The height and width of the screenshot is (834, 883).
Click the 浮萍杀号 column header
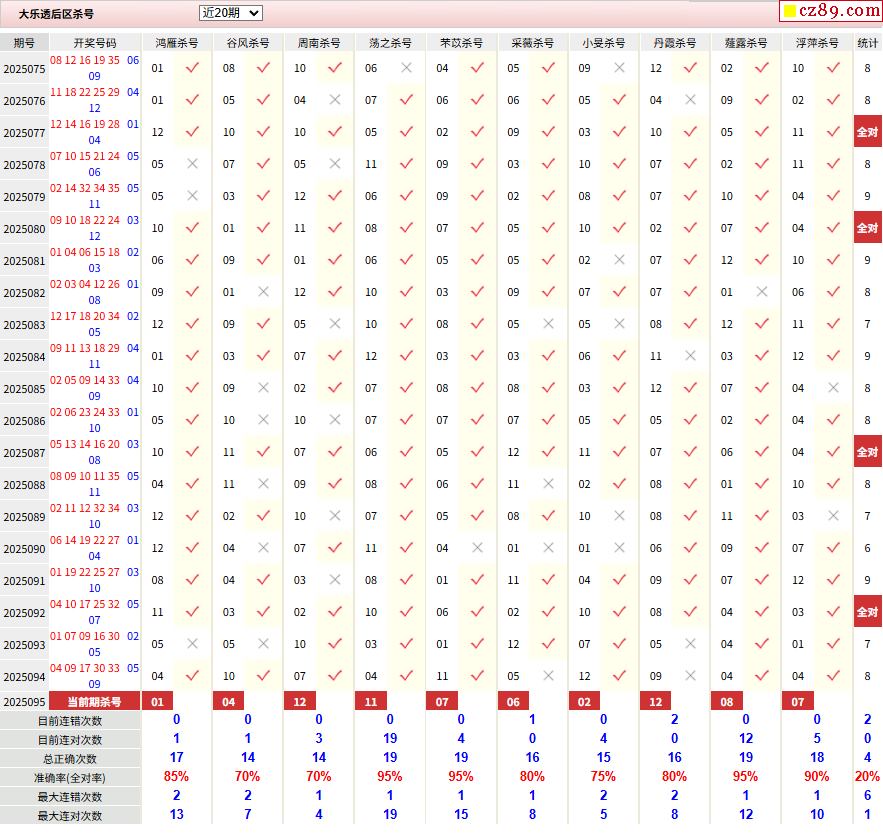coord(817,43)
